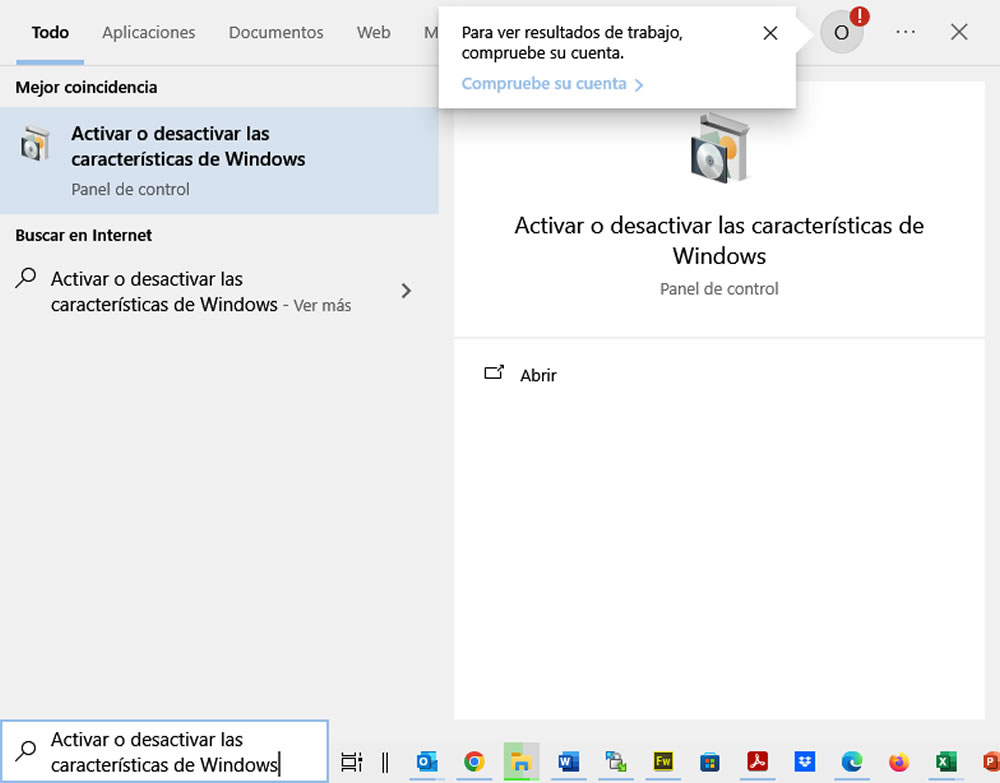
Task: Expand web search result arrow
Action: tap(406, 291)
